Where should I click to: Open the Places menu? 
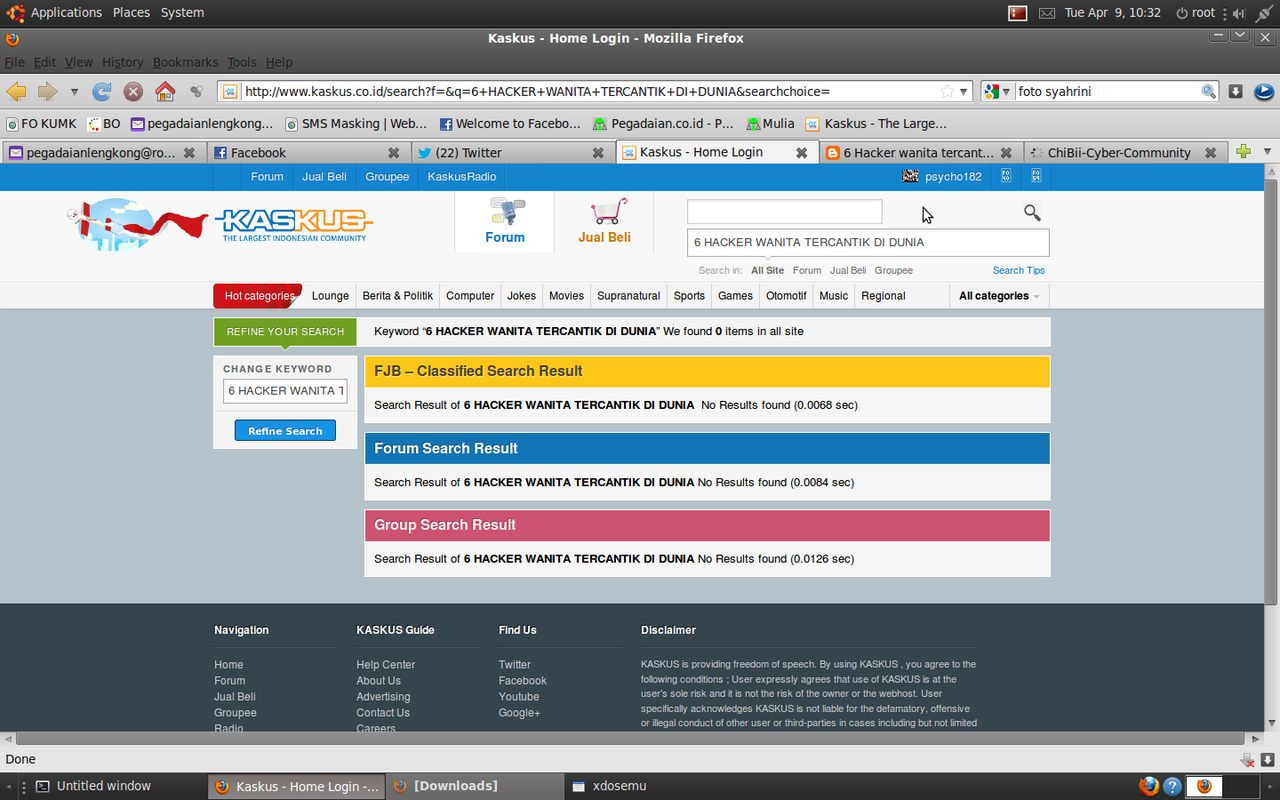coord(131,12)
